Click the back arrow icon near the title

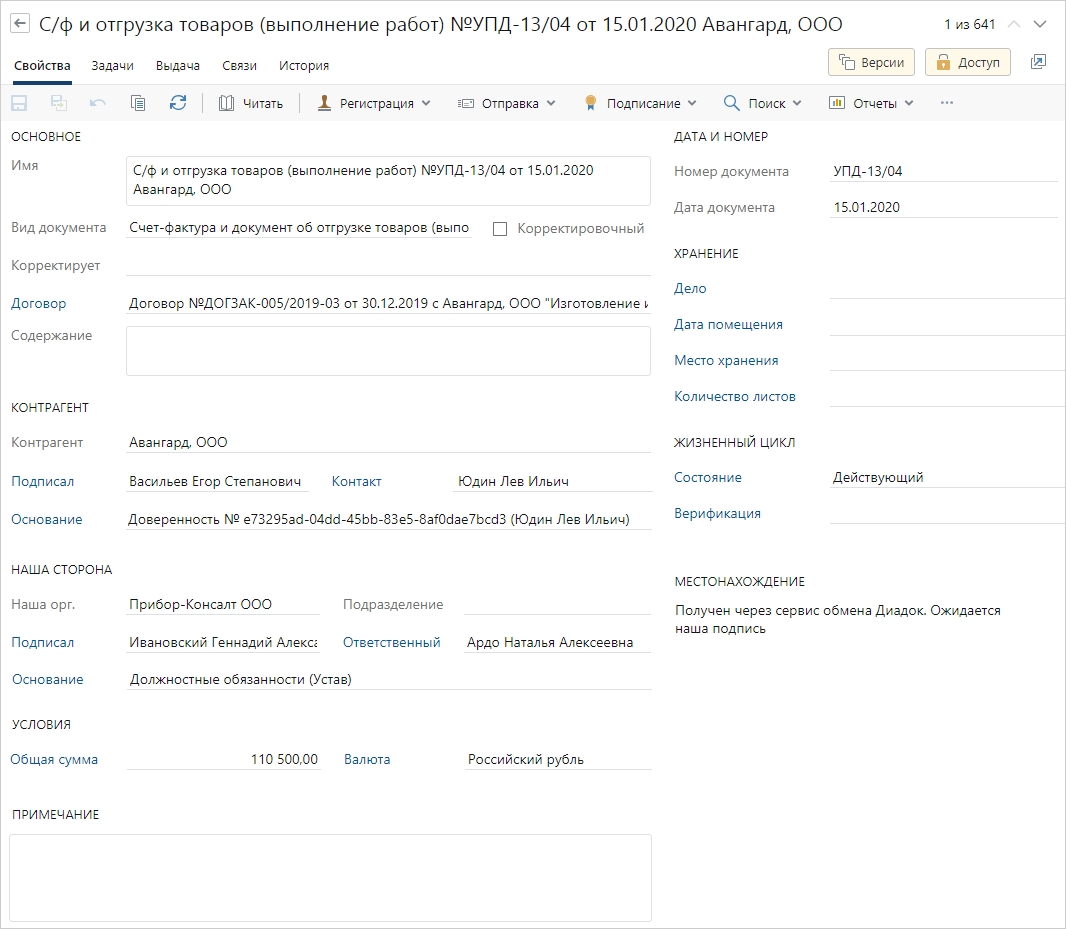[x=20, y=24]
